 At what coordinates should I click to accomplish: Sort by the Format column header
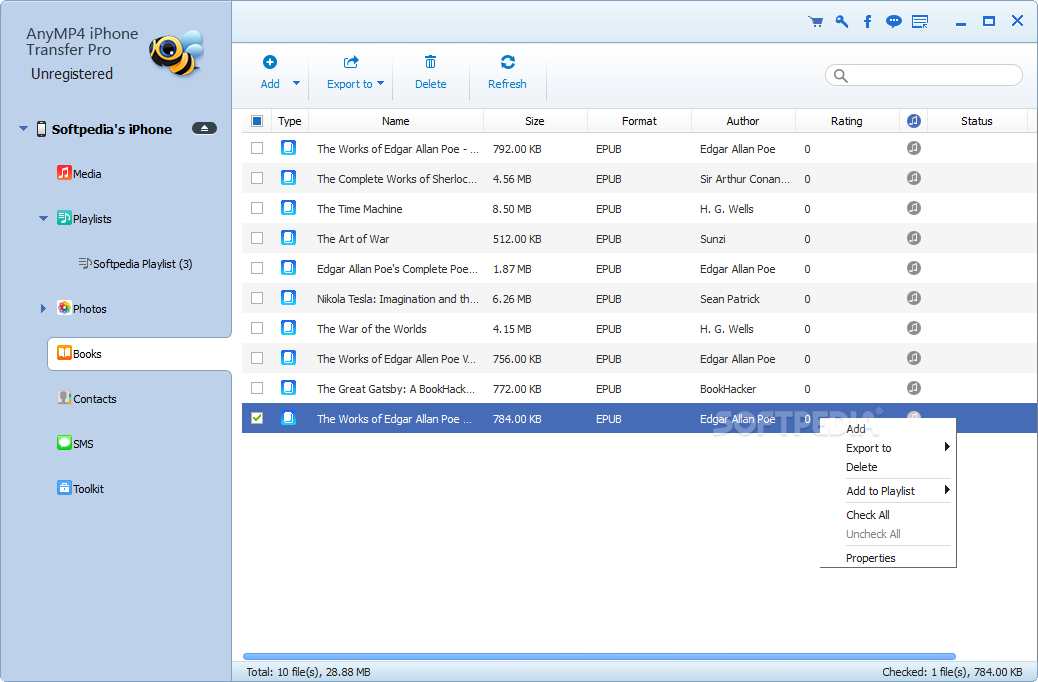point(639,121)
